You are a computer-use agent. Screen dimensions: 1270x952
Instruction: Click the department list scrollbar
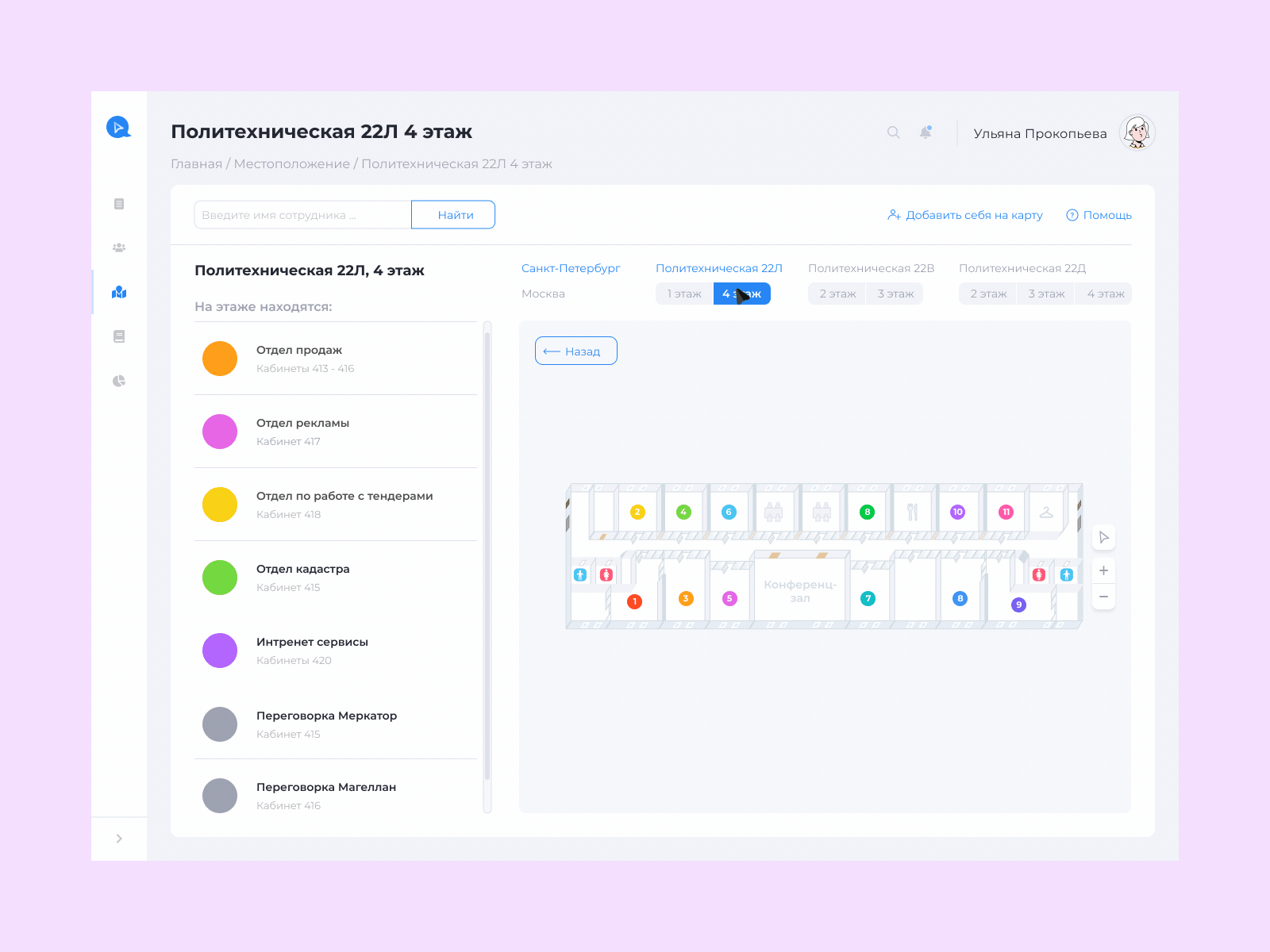pyautogui.click(x=487, y=555)
